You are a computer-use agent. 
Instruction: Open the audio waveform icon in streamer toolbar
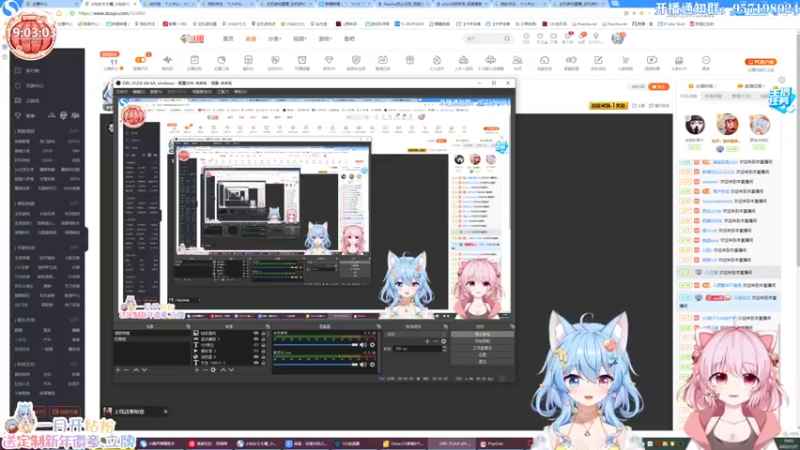(x=167, y=60)
